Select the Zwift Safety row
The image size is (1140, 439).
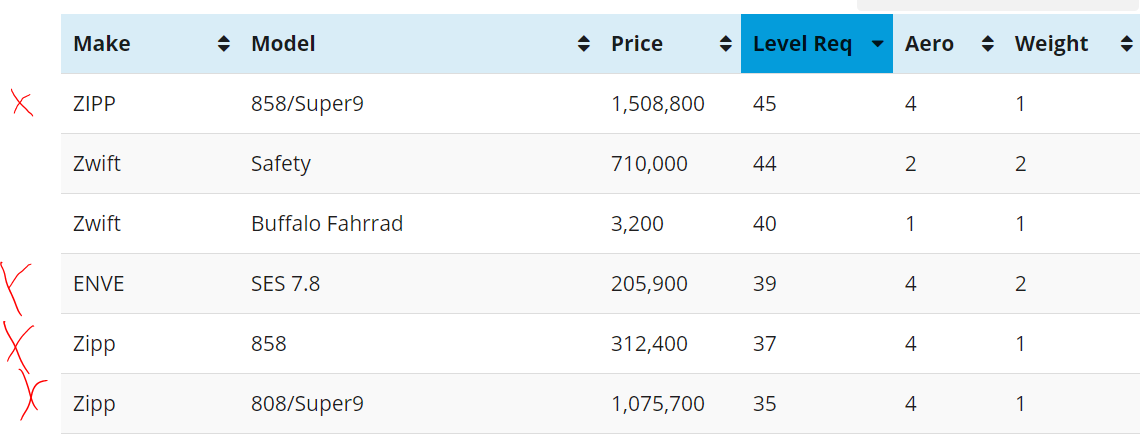[x=281, y=164]
